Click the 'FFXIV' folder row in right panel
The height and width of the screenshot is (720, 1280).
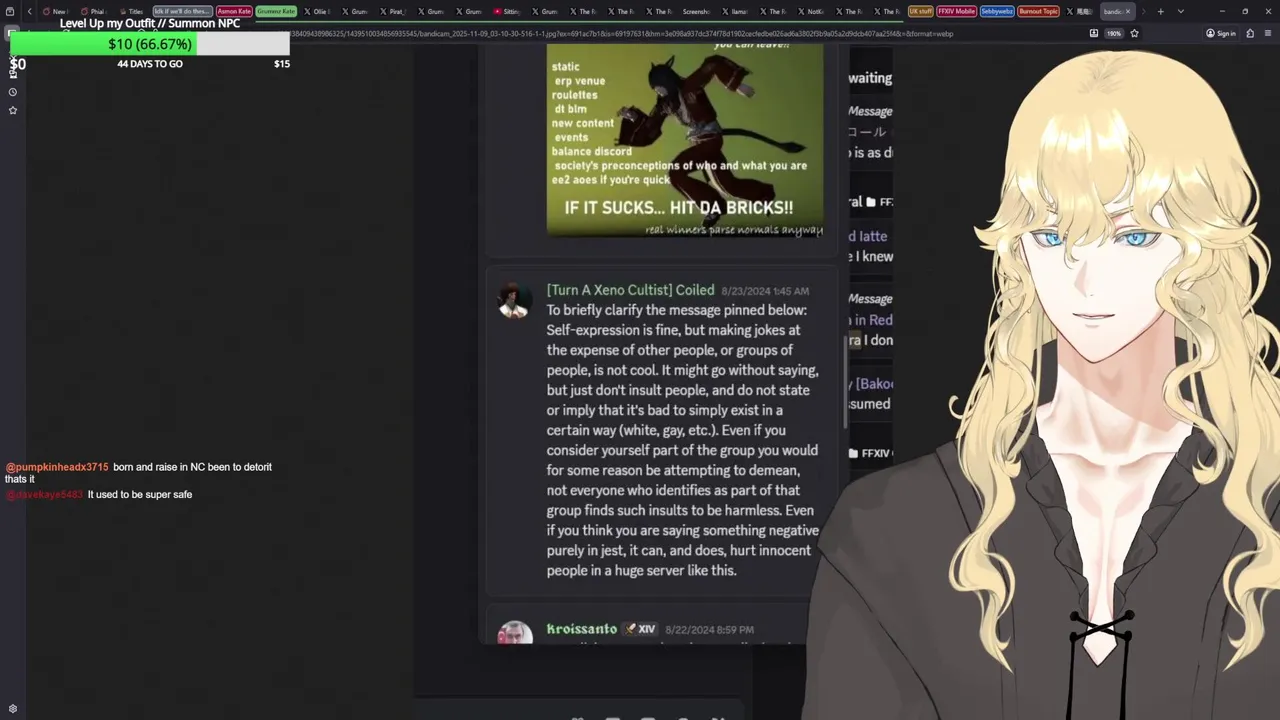870,453
